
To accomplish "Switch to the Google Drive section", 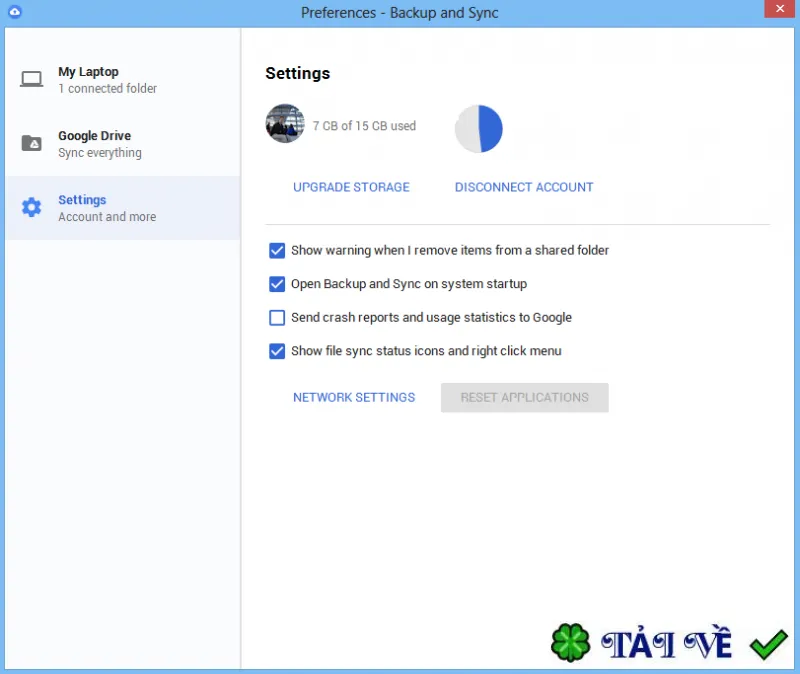I will 122,144.
